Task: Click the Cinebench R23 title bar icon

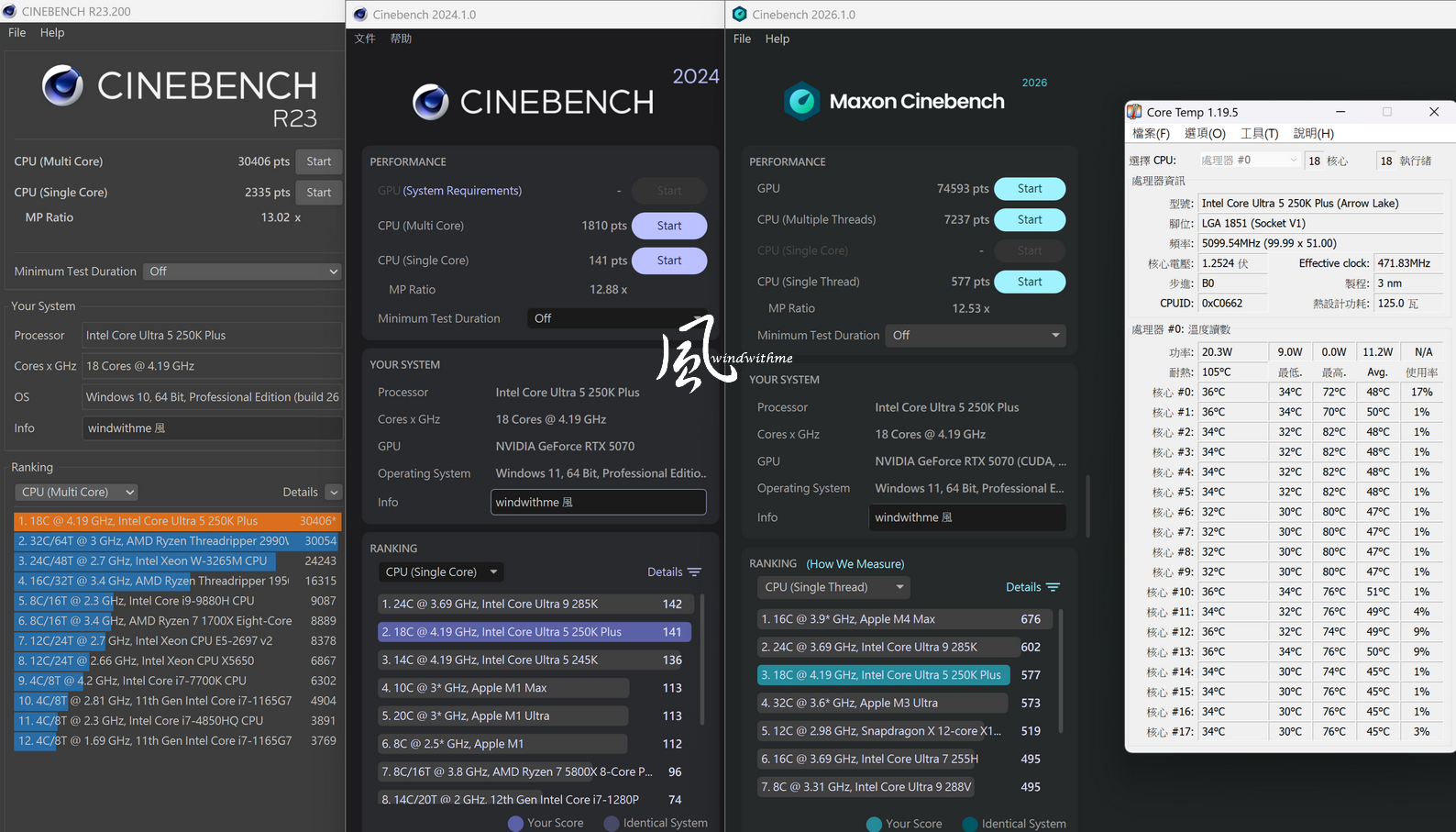Action: (x=10, y=12)
